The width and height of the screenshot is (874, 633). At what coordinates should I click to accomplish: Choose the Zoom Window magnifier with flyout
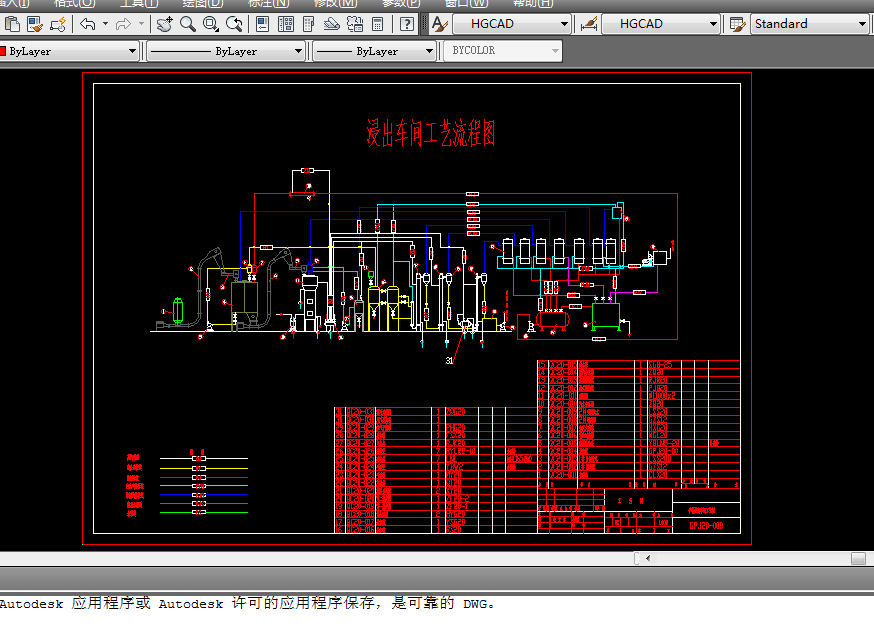coord(211,24)
